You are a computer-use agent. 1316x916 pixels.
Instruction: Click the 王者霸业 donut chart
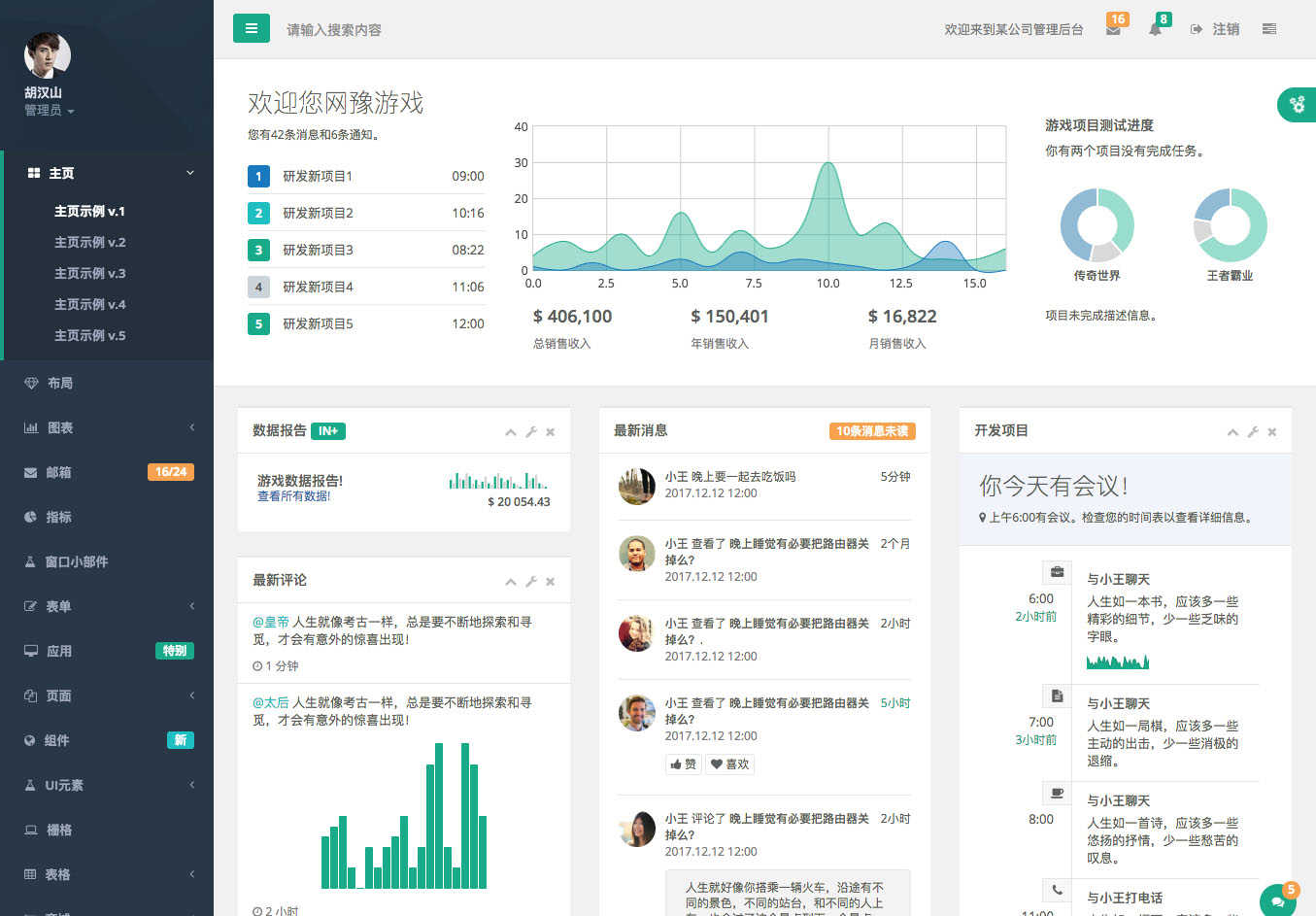click(x=1231, y=224)
